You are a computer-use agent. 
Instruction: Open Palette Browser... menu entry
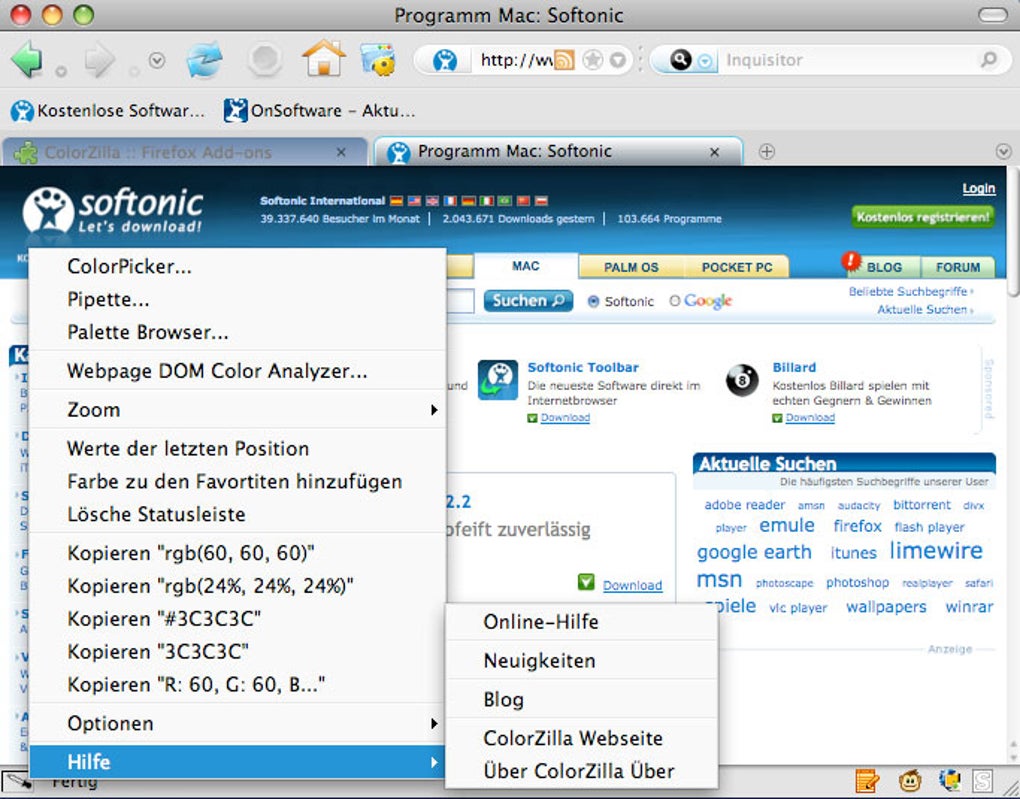coord(237,332)
